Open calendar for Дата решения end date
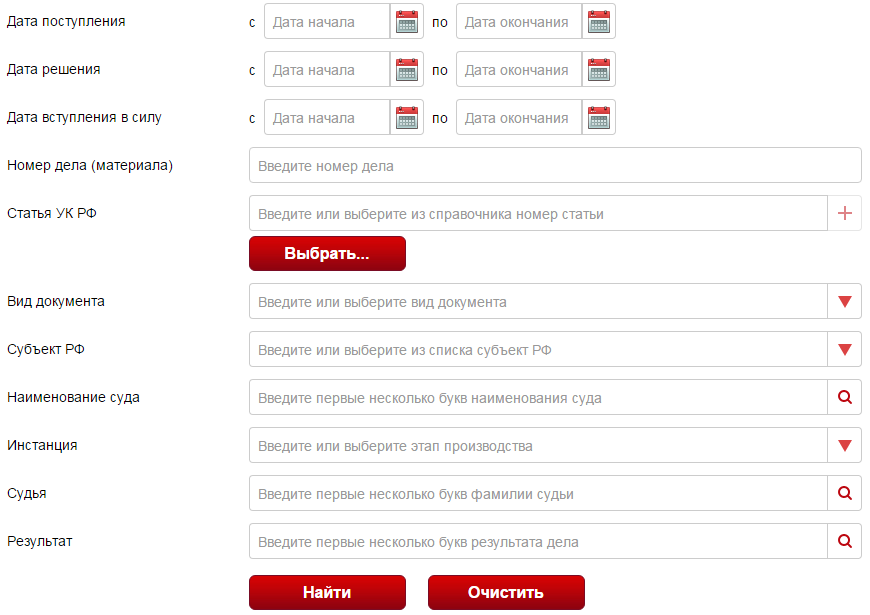 coord(598,70)
